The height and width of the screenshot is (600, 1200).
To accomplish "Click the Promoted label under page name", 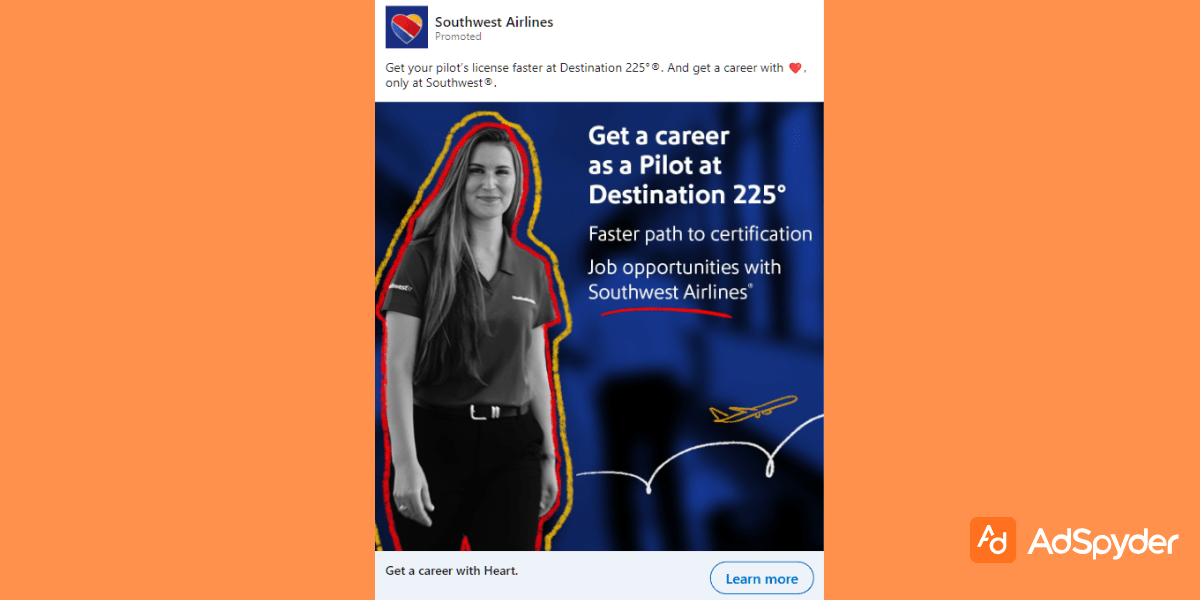I will tap(458, 37).
